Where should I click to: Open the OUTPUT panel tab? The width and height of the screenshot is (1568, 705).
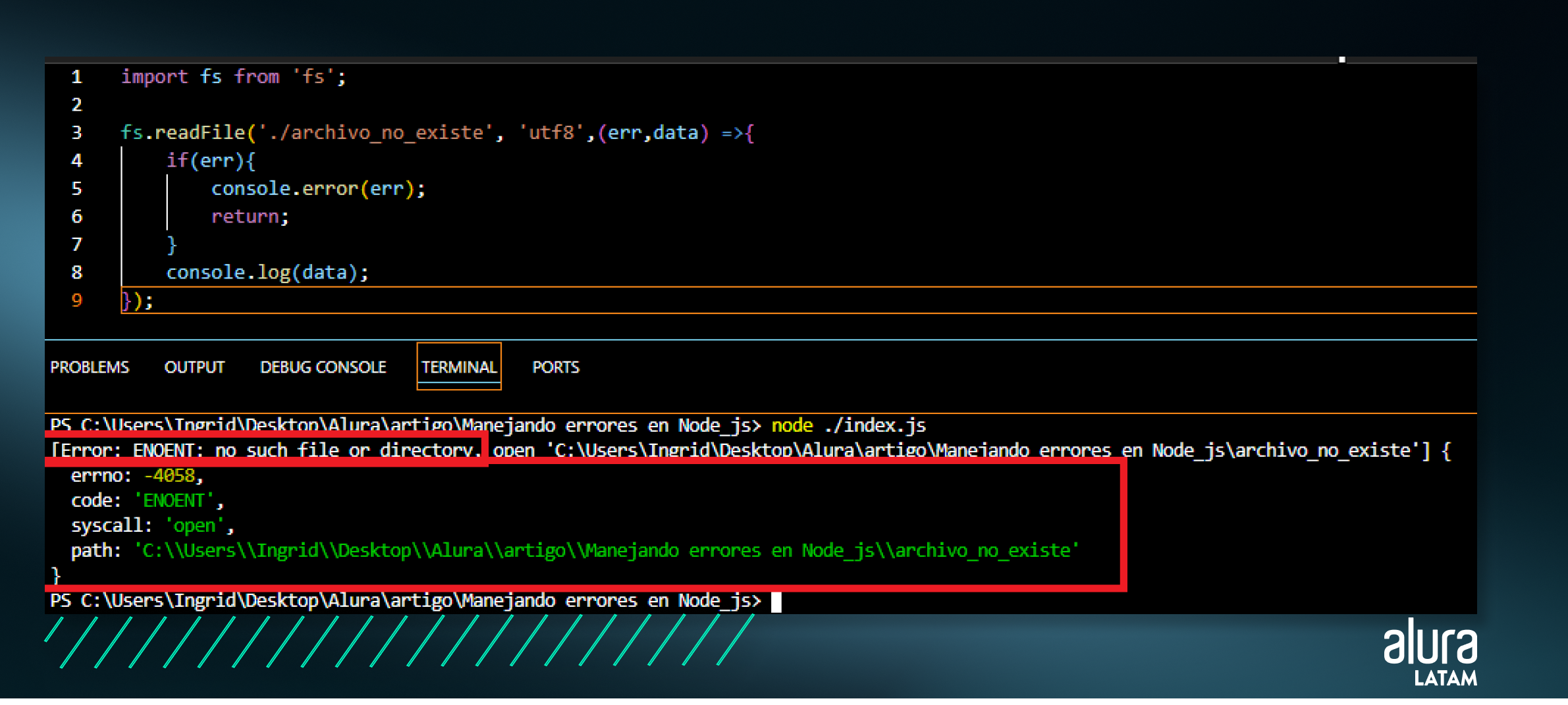click(194, 367)
